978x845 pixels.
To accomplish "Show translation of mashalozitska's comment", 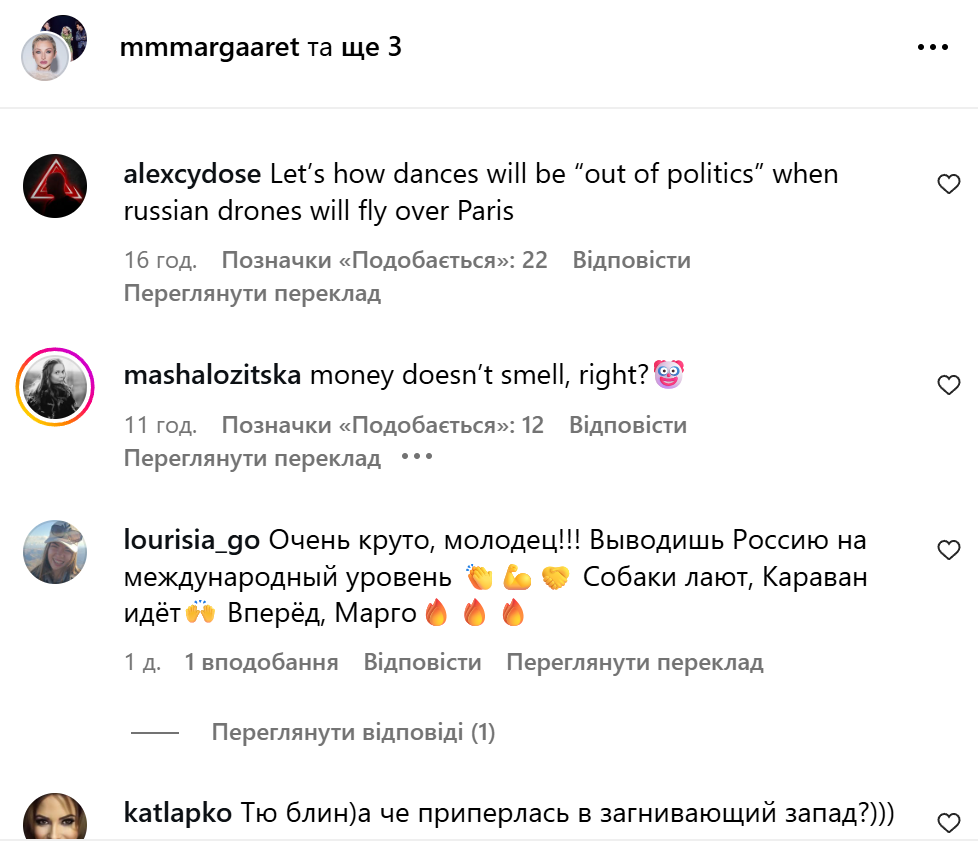I will (x=252, y=458).
